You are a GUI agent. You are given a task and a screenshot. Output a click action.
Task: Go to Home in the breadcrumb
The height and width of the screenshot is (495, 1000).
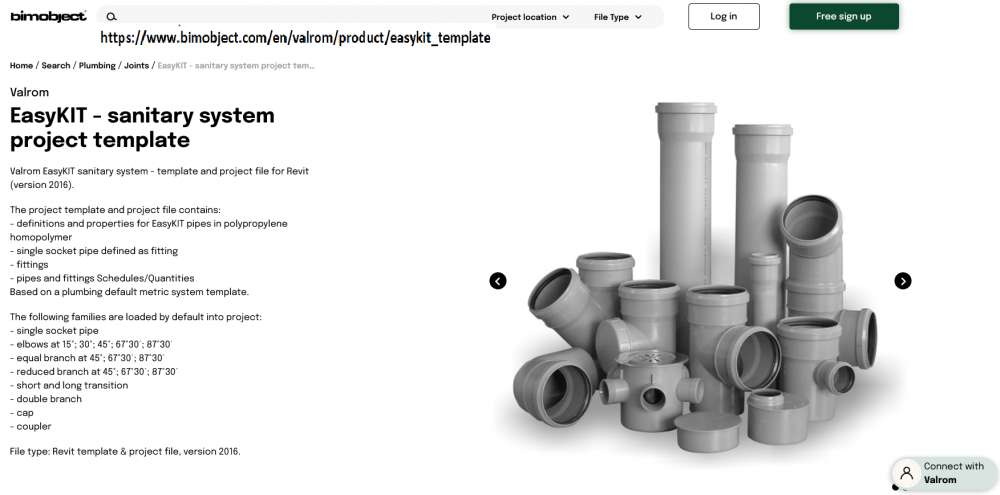coord(21,66)
